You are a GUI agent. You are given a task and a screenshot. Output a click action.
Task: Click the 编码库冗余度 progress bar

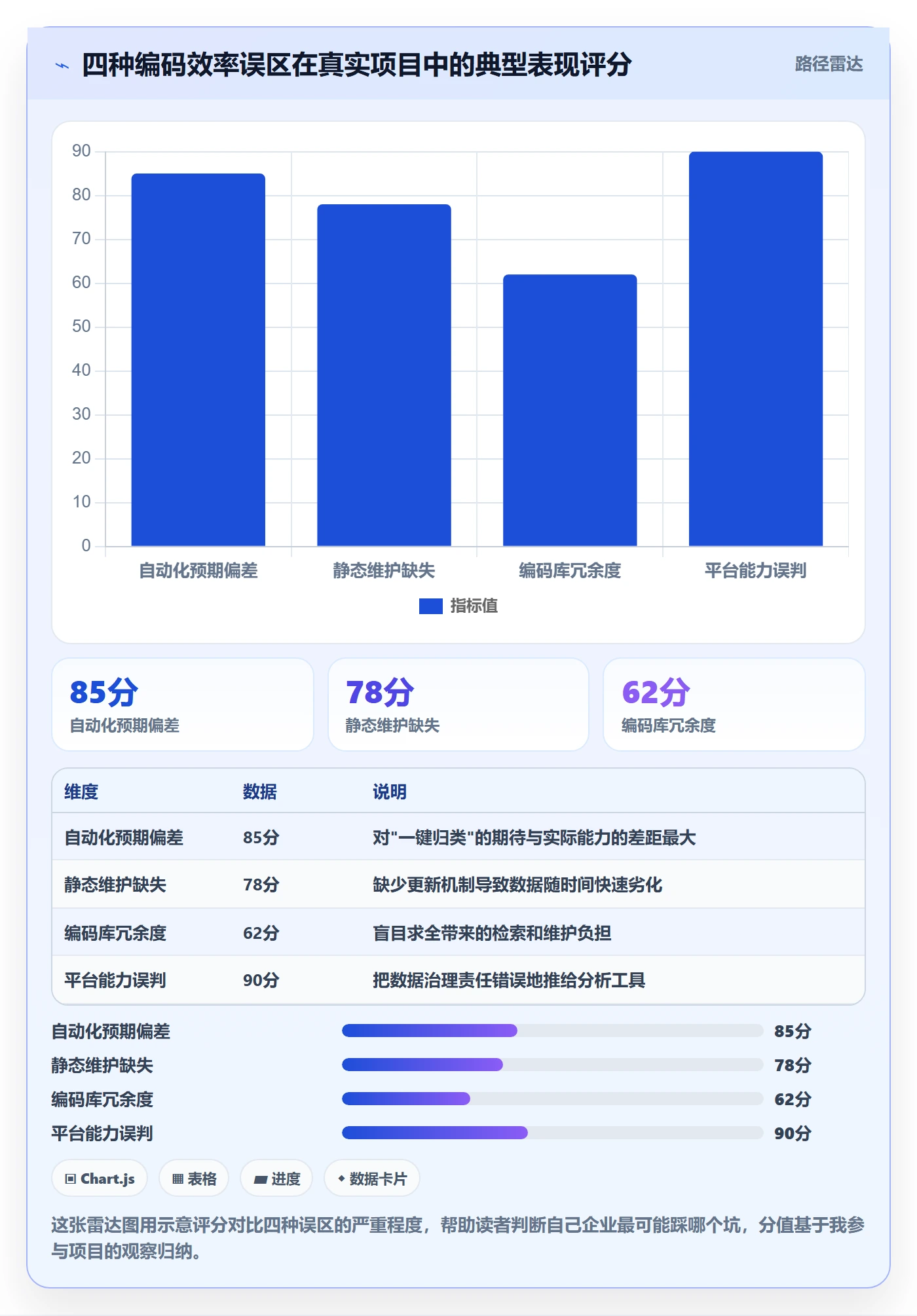click(552, 1099)
